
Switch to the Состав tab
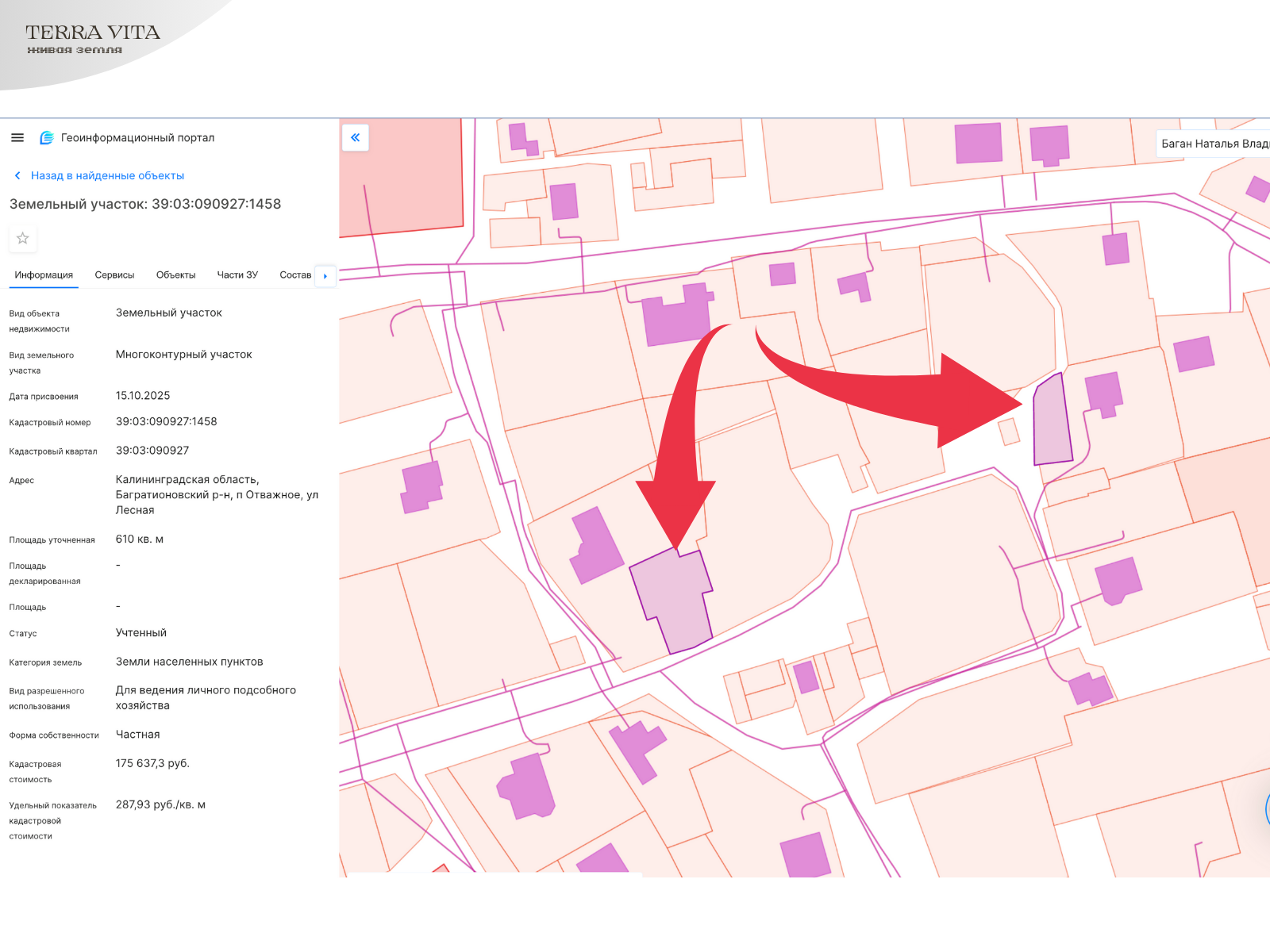point(295,275)
